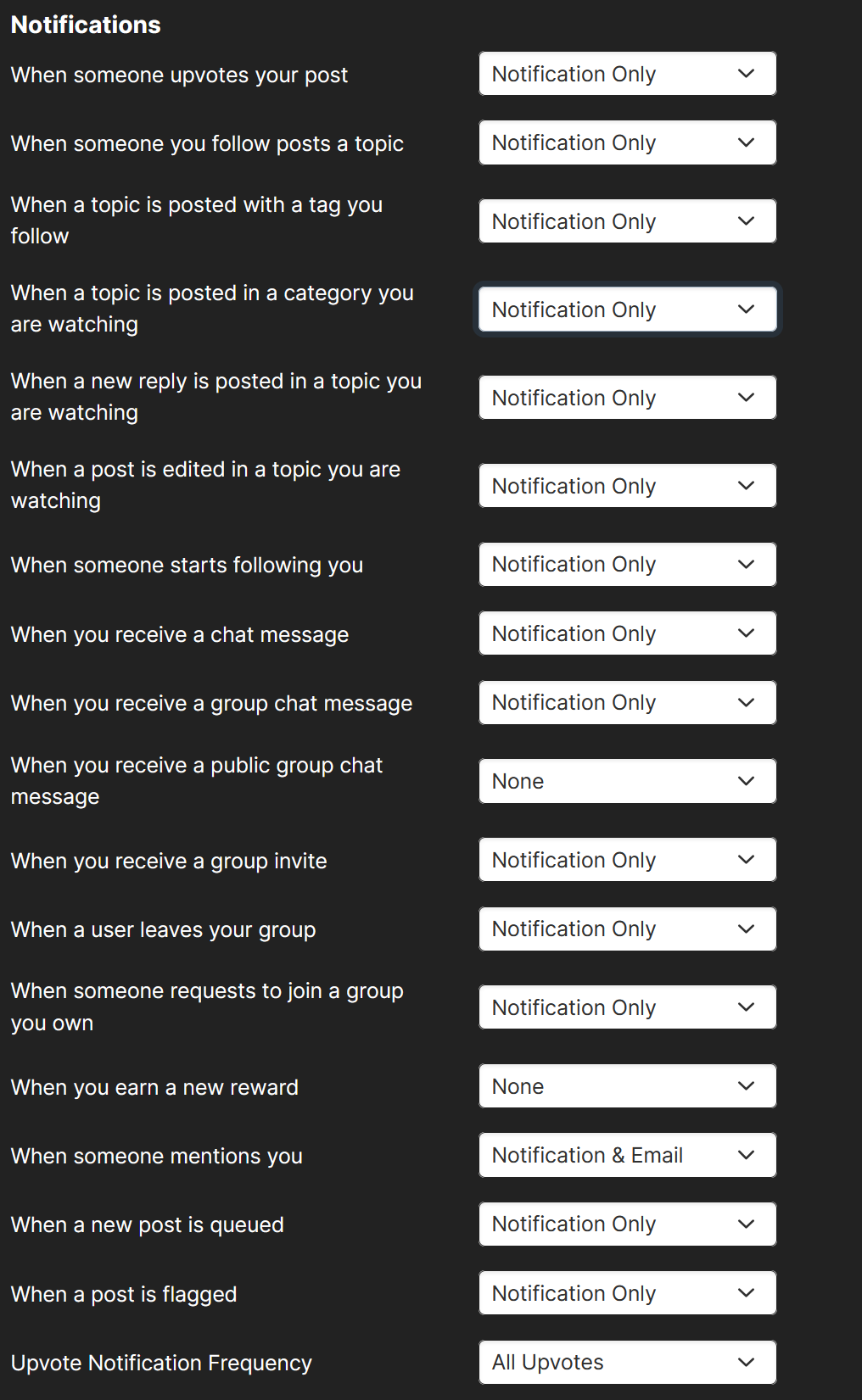Open dropdown for topic with followed tag

[x=627, y=221]
